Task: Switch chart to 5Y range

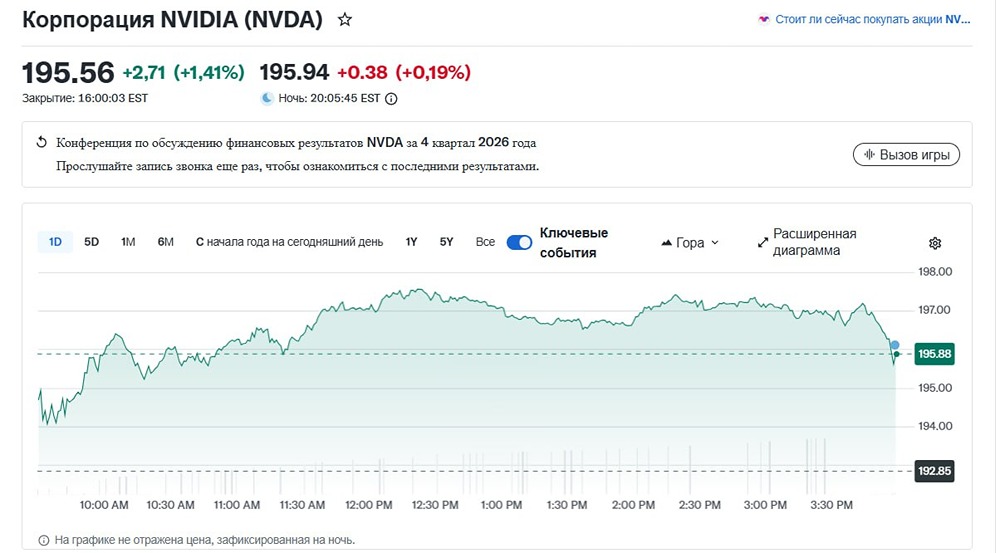Action: (x=446, y=242)
